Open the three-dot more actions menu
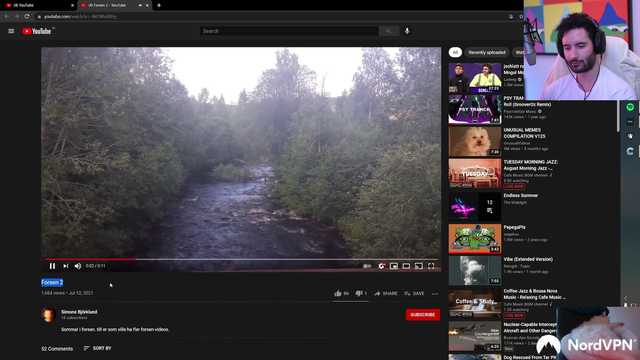 point(435,293)
